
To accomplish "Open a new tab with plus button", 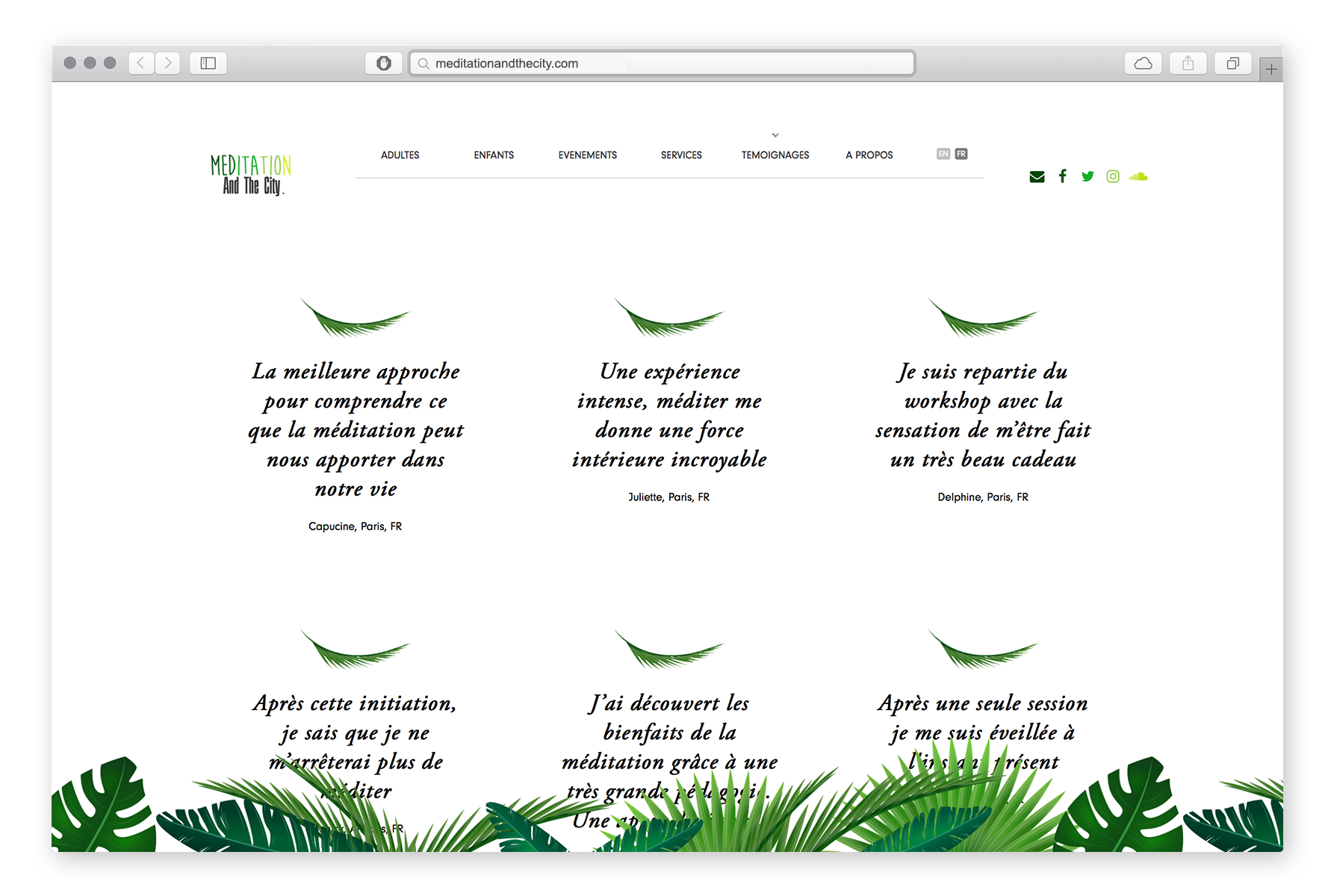I will (x=1271, y=70).
